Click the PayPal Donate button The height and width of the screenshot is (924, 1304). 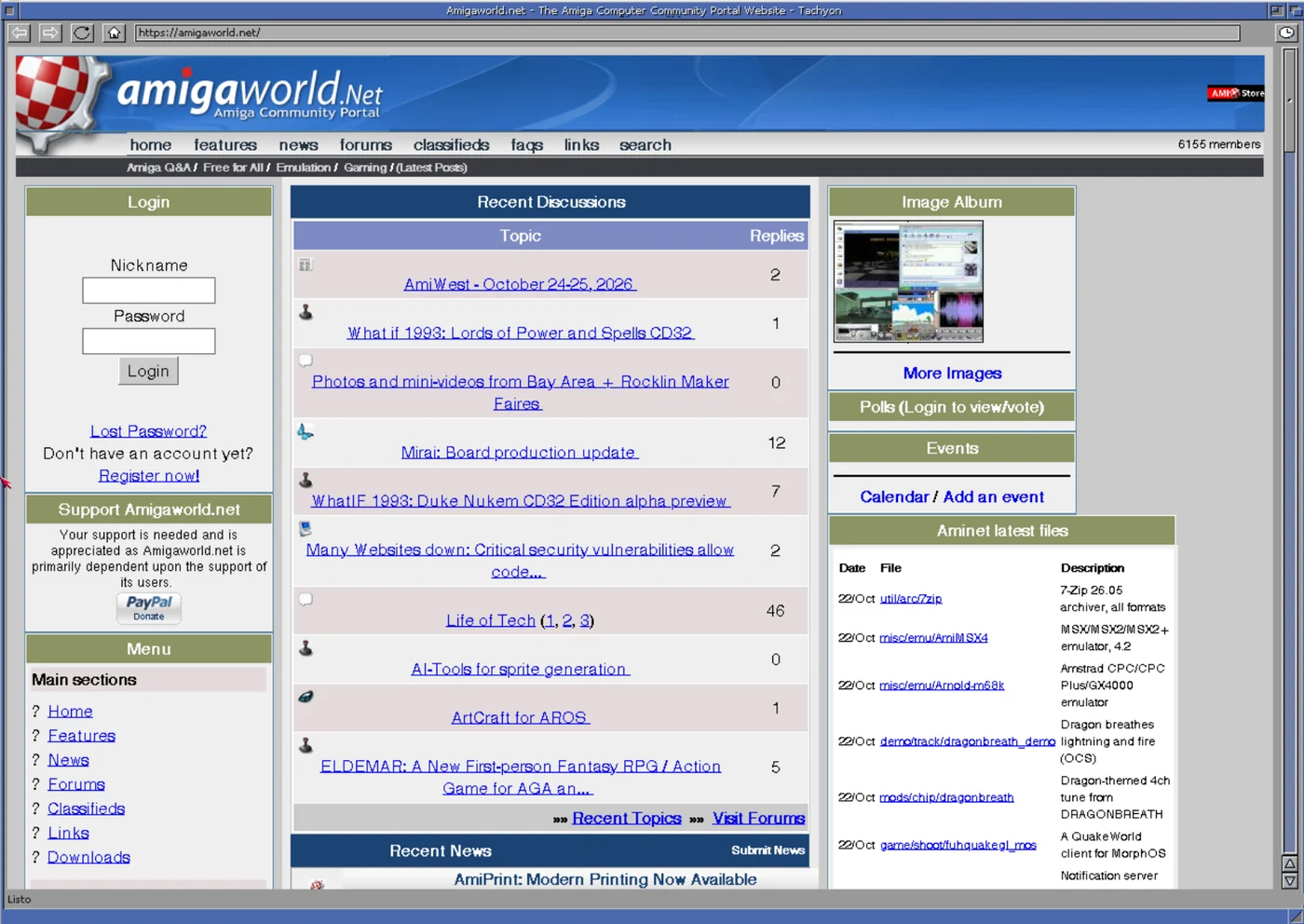click(x=149, y=608)
